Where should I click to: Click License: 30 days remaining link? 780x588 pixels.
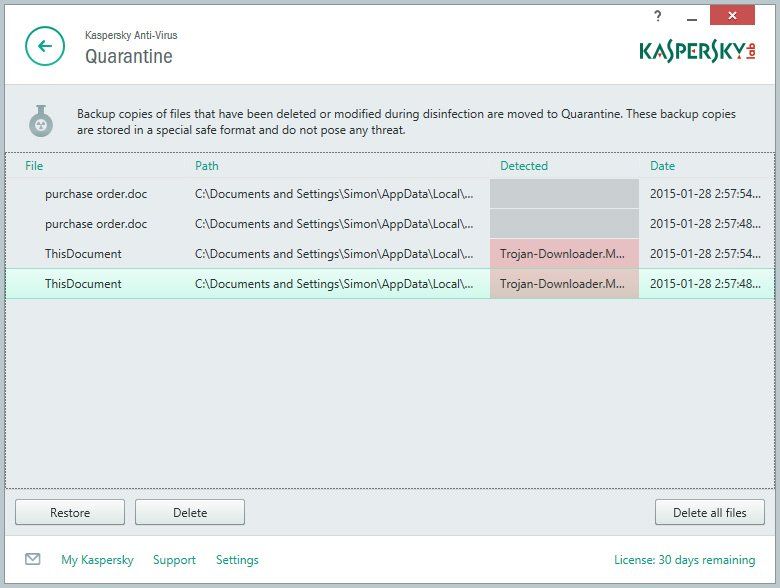tap(684, 560)
